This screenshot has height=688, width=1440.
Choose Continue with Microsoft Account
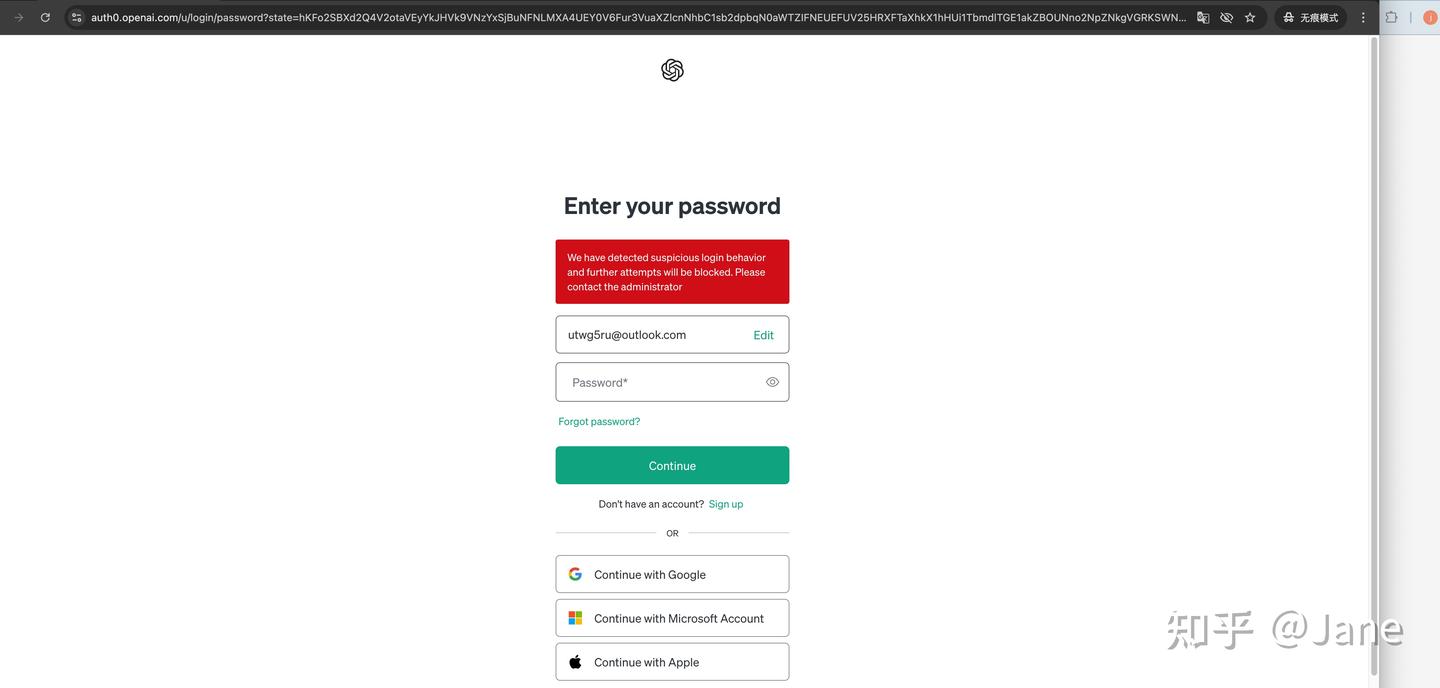coord(672,618)
